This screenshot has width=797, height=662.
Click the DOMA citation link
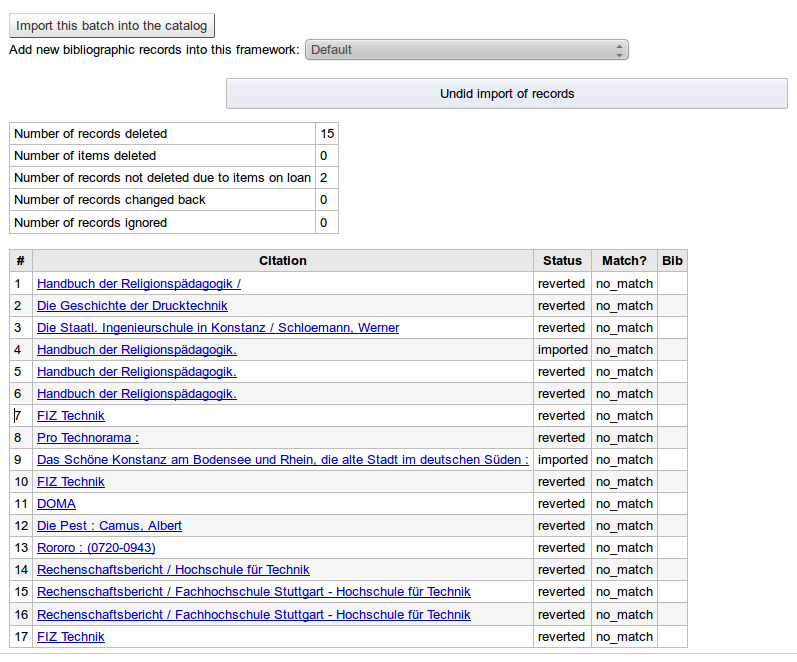pyautogui.click(x=56, y=504)
